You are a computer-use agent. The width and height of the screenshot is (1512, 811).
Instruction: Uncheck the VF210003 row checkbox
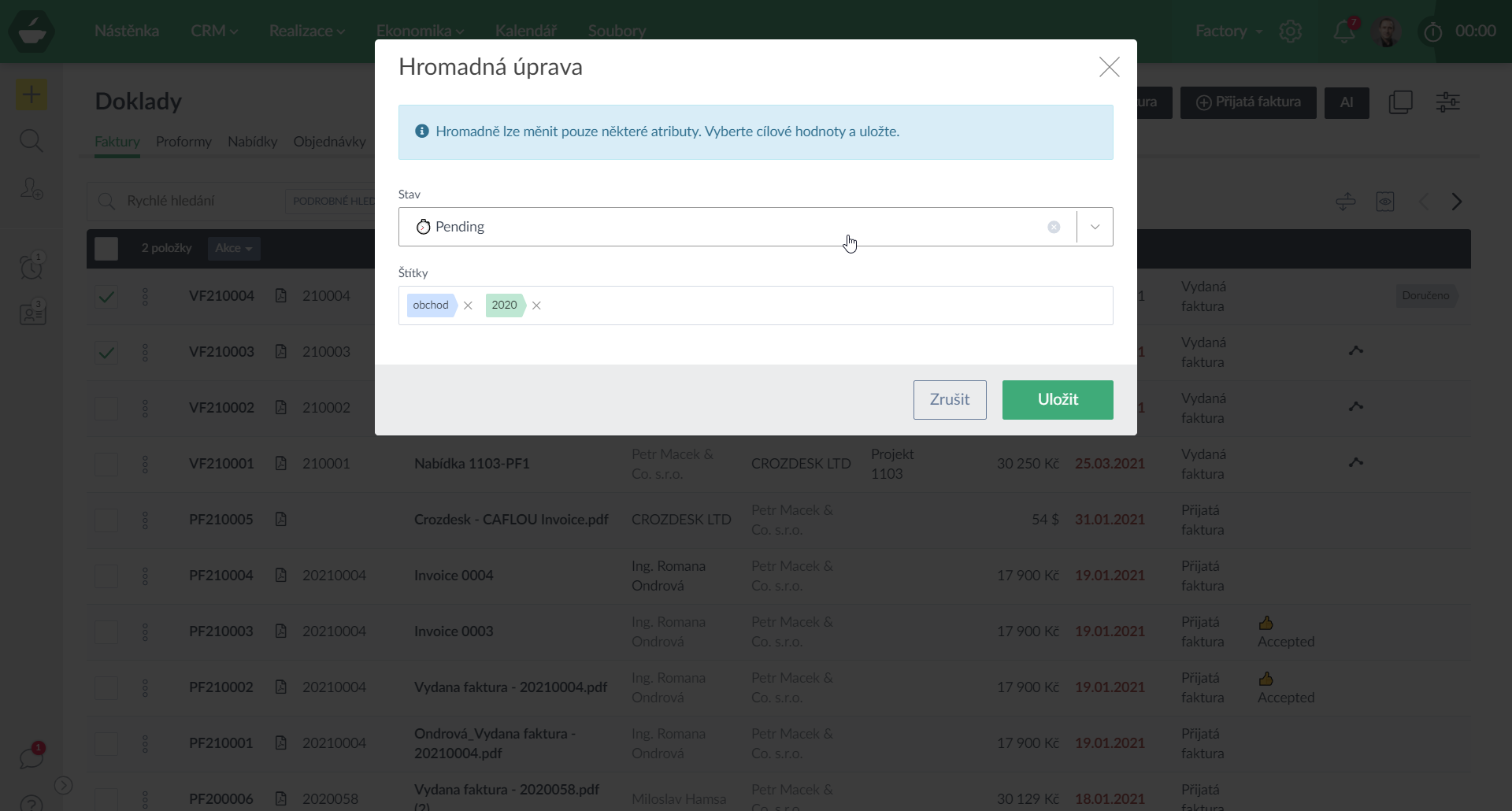(106, 353)
